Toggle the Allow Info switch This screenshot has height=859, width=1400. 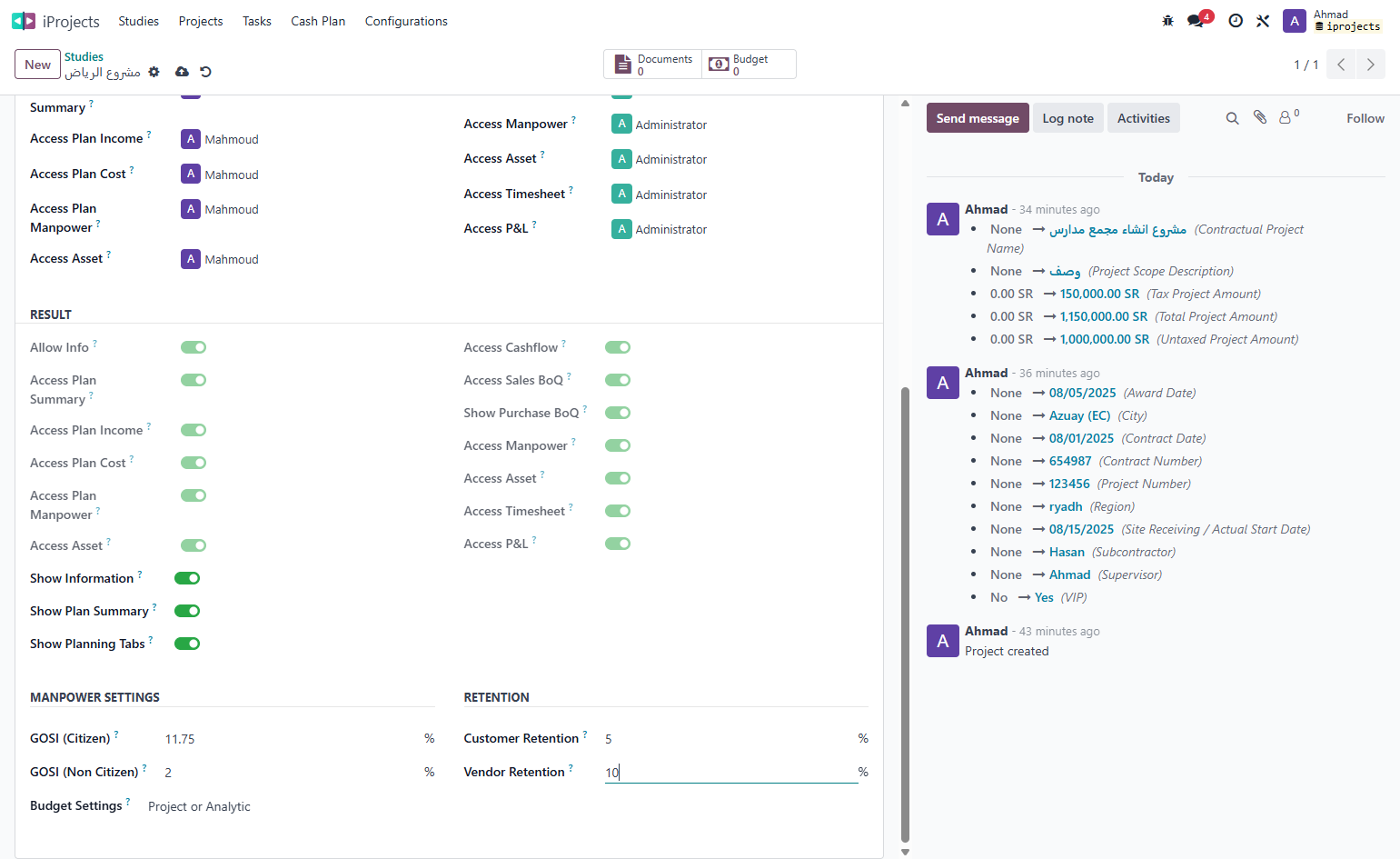[194, 347]
